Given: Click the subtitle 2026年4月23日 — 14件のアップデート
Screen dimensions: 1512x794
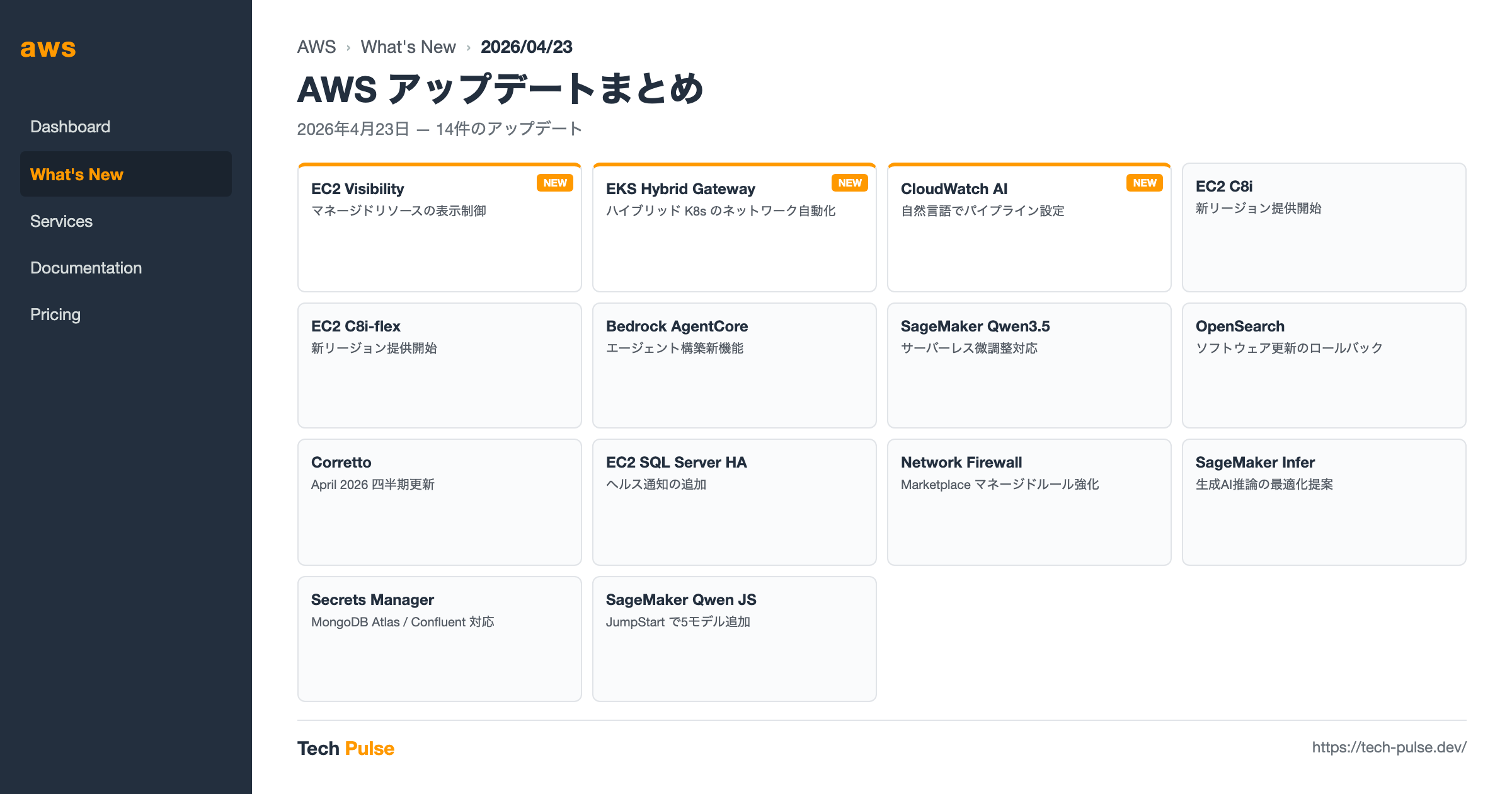Looking at the screenshot, I should 440,129.
